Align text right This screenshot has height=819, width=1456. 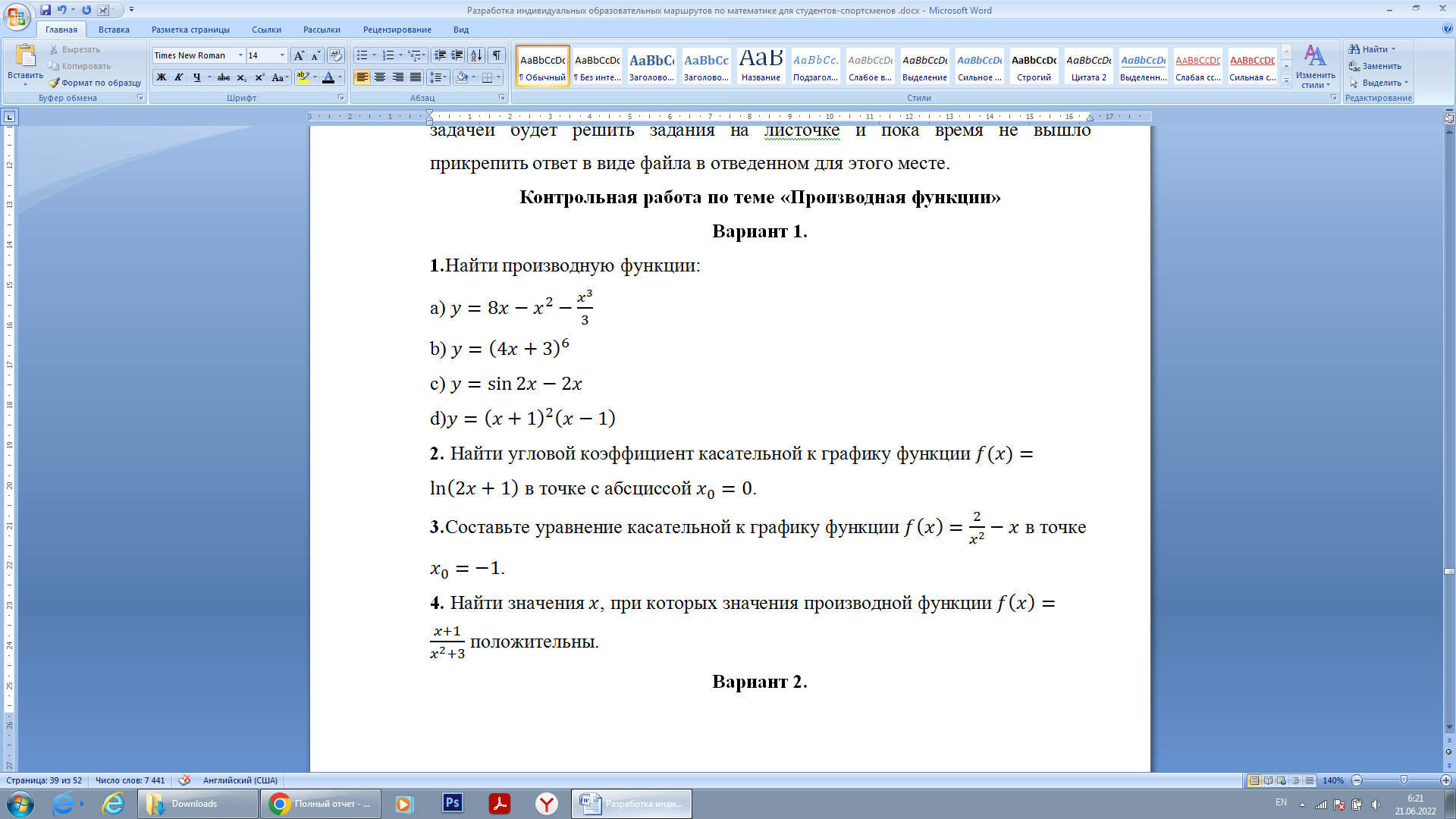(398, 77)
